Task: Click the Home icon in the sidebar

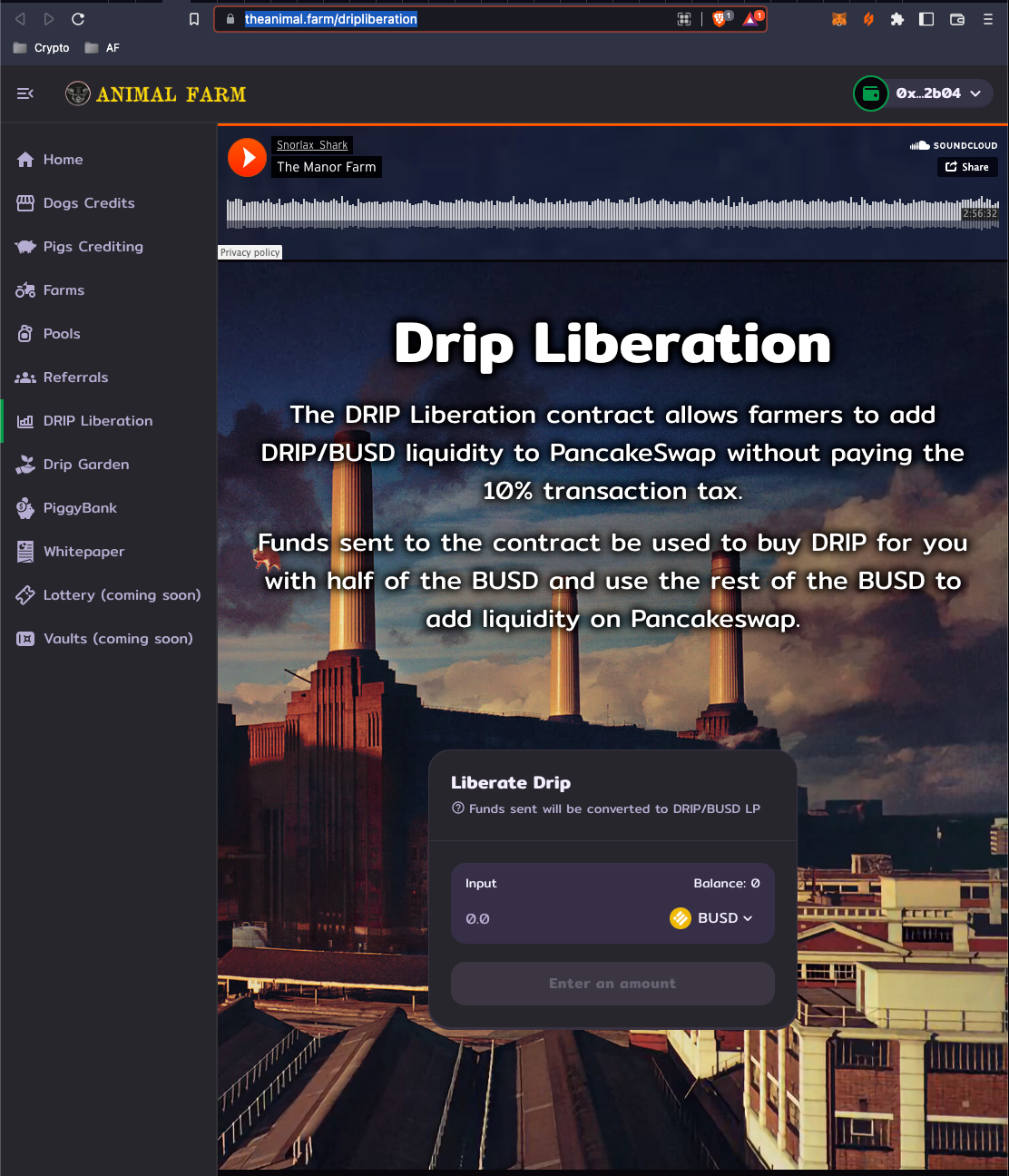Action: click(x=25, y=160)
